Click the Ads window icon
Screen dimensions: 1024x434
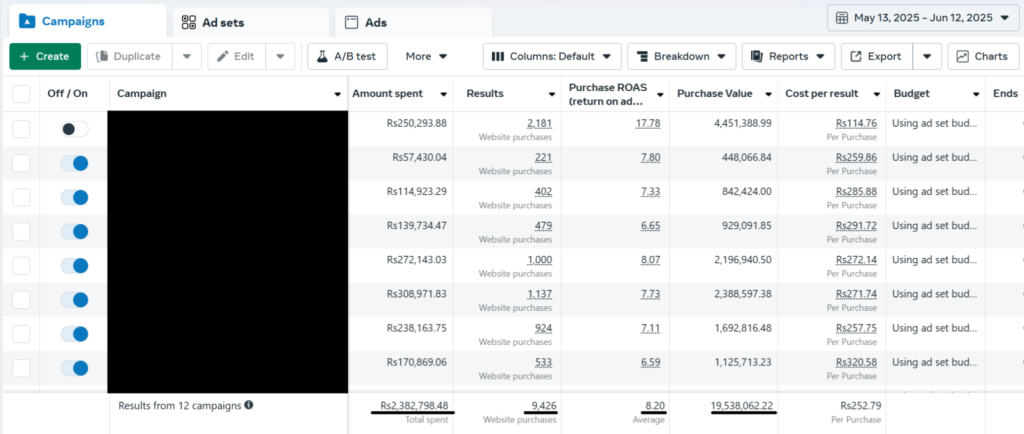(x=351, y=23)
